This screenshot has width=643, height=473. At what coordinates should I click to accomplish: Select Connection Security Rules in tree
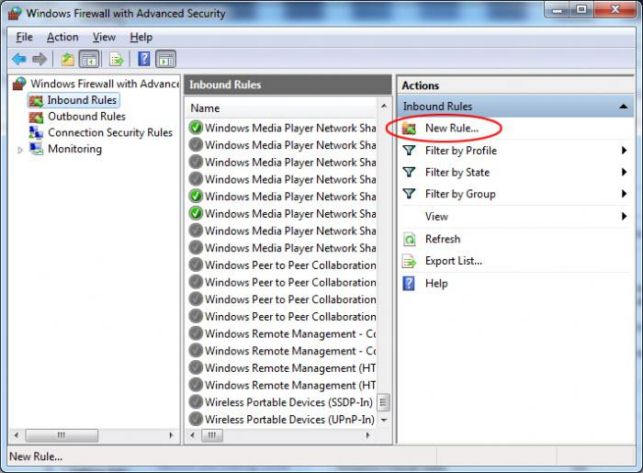pos(110,133)
